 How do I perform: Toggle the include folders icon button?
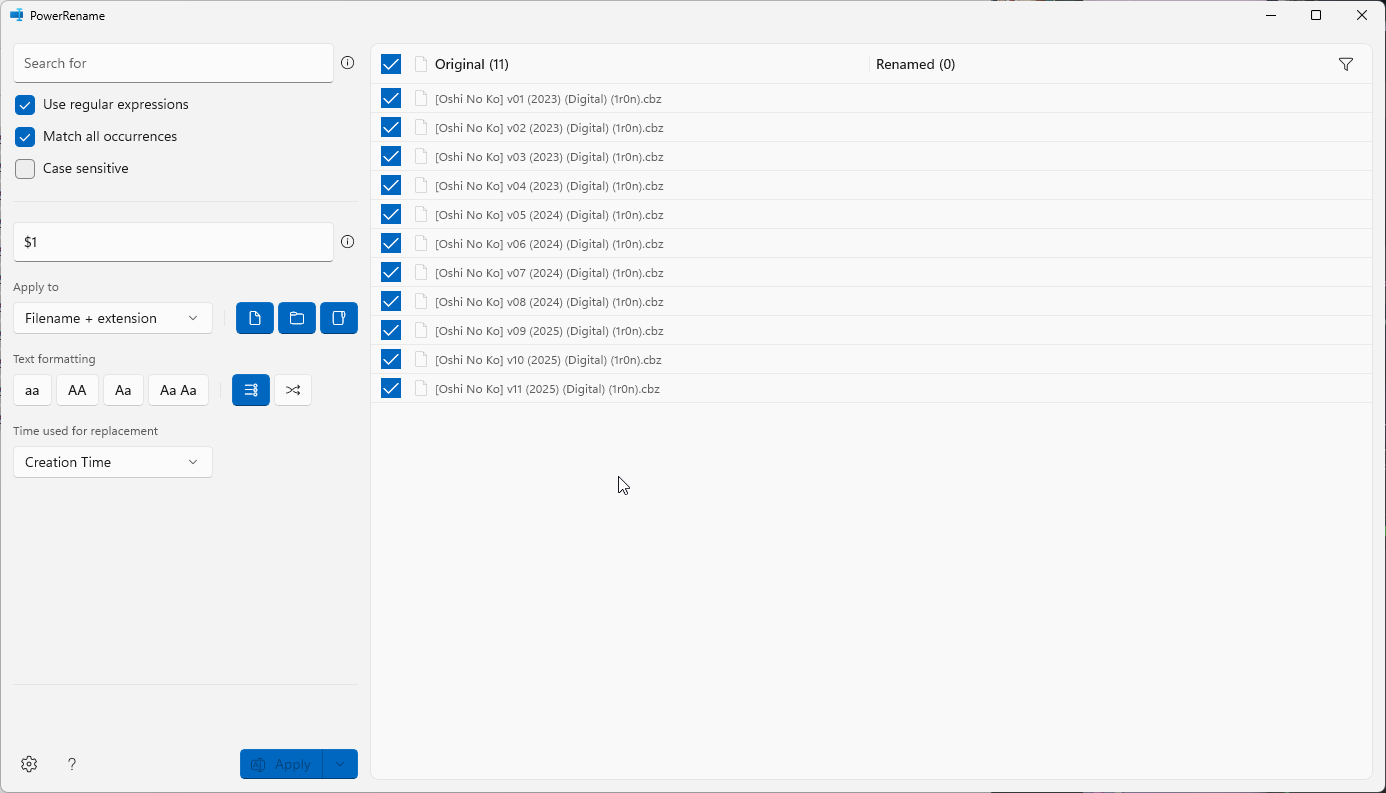point(297,318)
